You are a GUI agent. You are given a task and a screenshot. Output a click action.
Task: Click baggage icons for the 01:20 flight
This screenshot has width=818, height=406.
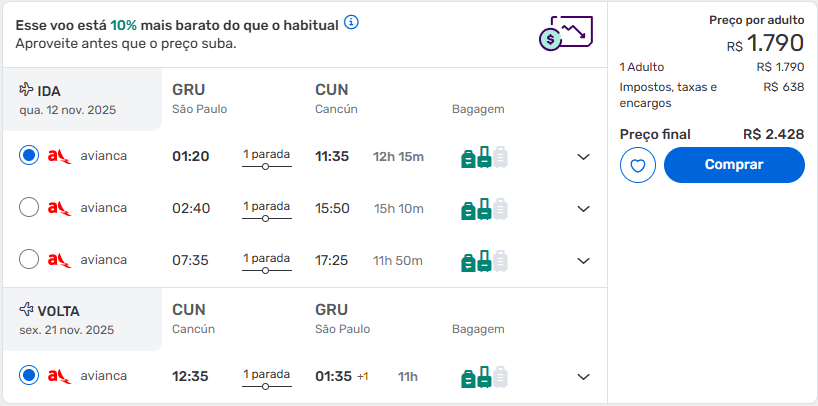(484, 157)
